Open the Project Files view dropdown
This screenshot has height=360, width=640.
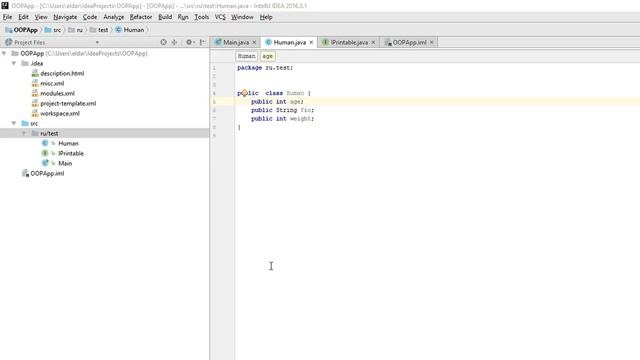point(97,42)
